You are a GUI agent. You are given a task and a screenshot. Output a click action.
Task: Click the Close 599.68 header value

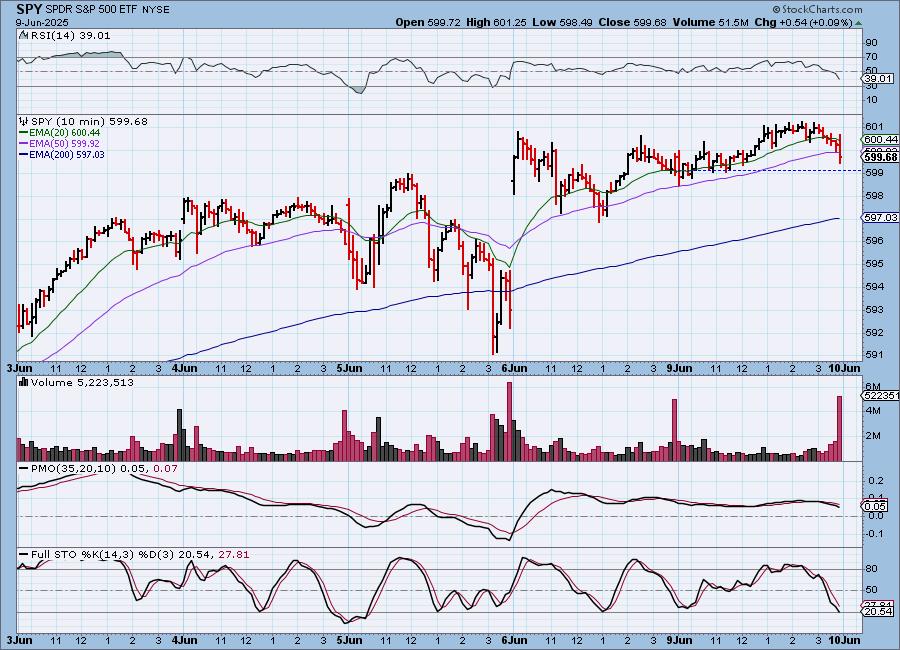pos(633,22)
